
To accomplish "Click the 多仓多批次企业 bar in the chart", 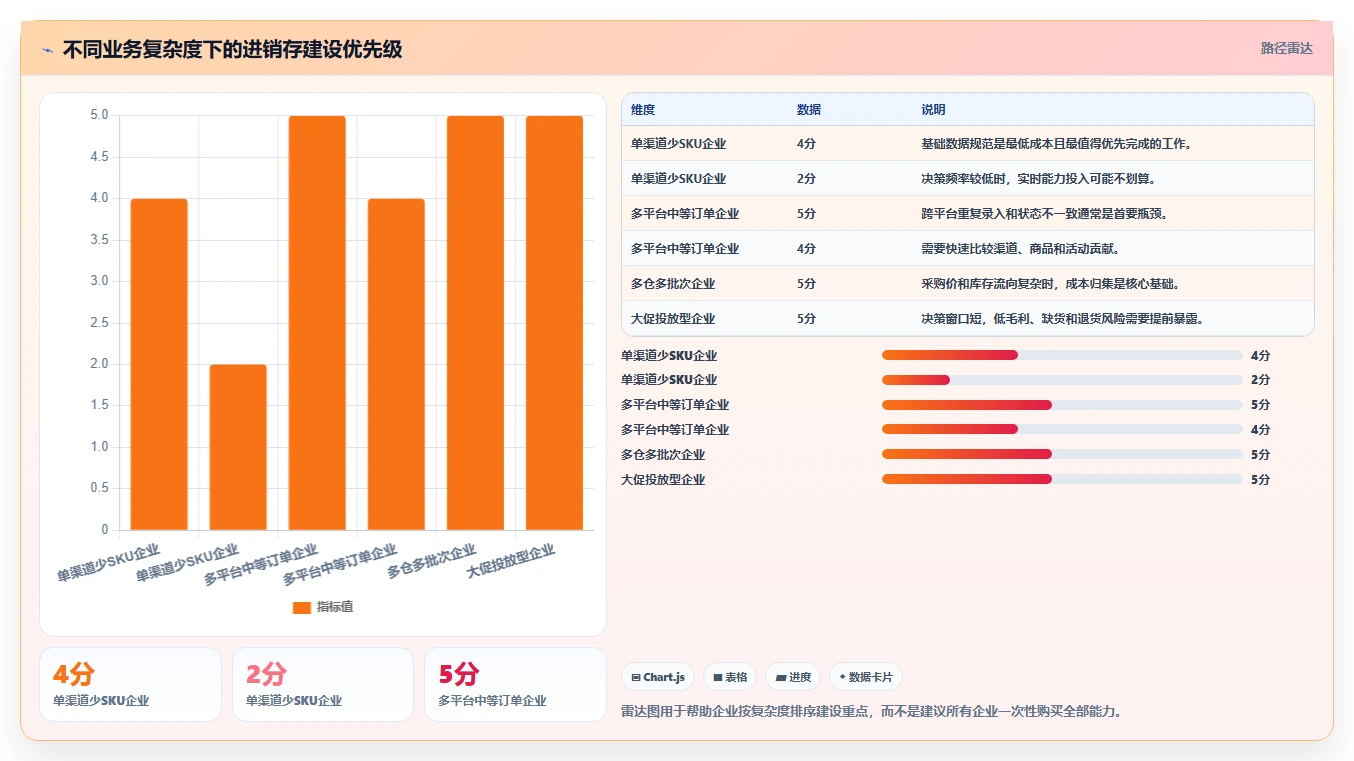I will pos(475,323).
